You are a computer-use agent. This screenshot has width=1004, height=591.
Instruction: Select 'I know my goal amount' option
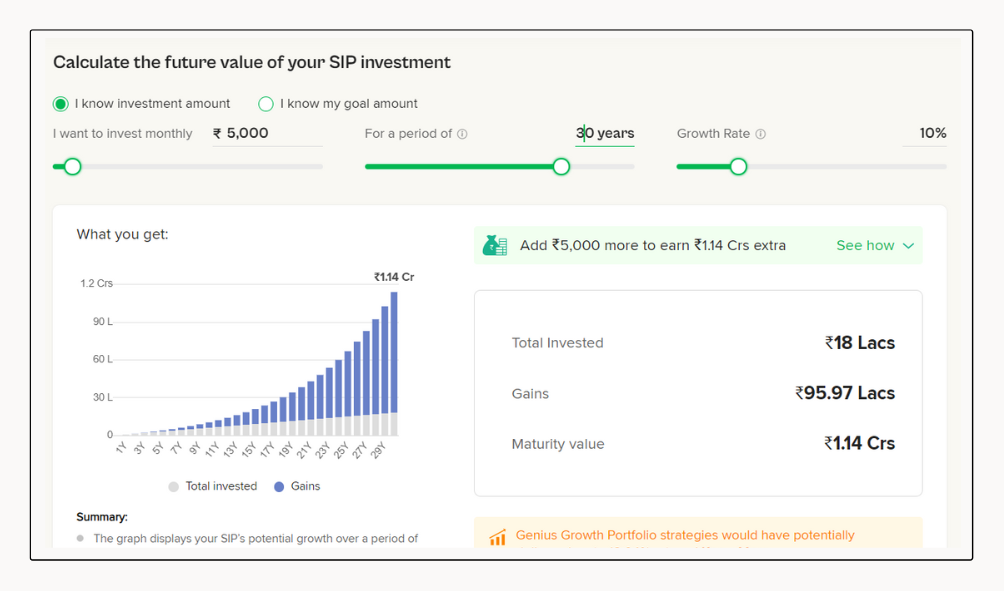(x=266, y=104)
